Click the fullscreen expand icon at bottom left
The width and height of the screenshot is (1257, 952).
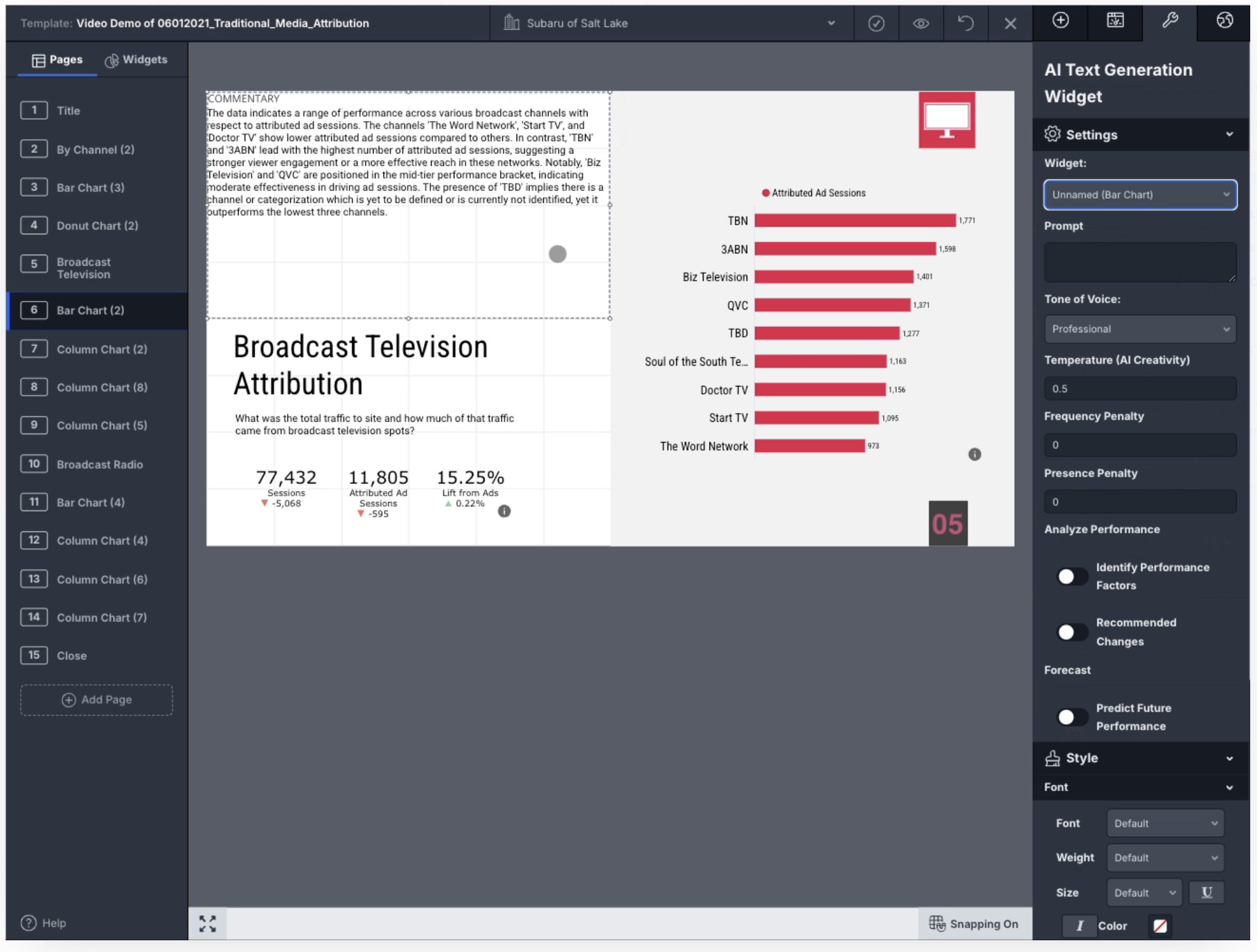coord(208,923)
